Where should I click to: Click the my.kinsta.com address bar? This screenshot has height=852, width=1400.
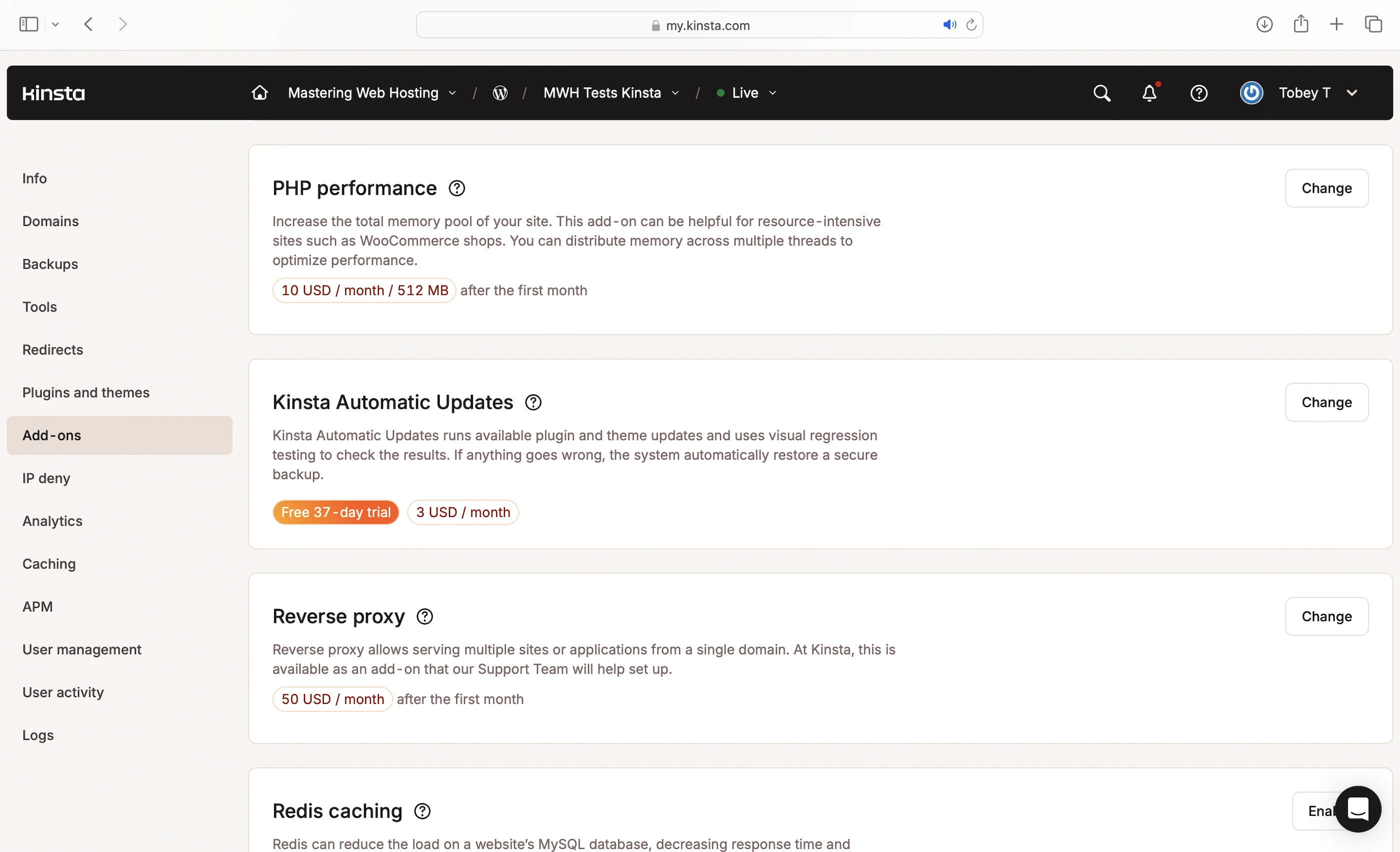707,25
